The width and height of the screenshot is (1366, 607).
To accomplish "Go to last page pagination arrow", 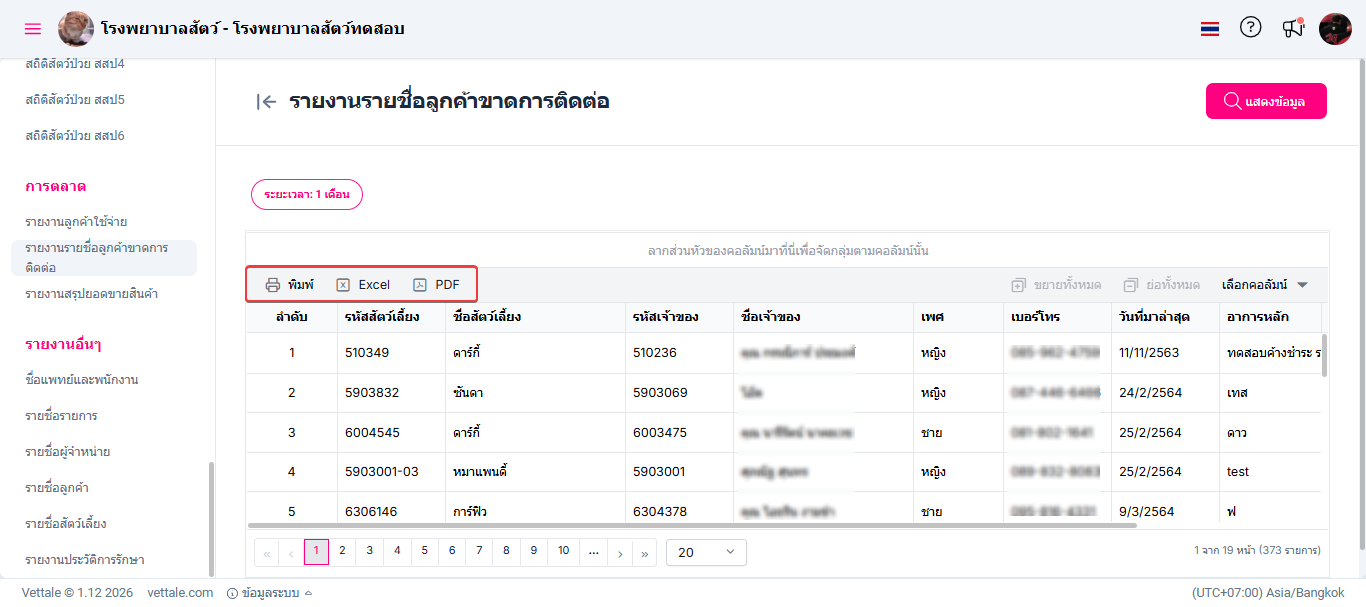I will [x=645, y=552].
